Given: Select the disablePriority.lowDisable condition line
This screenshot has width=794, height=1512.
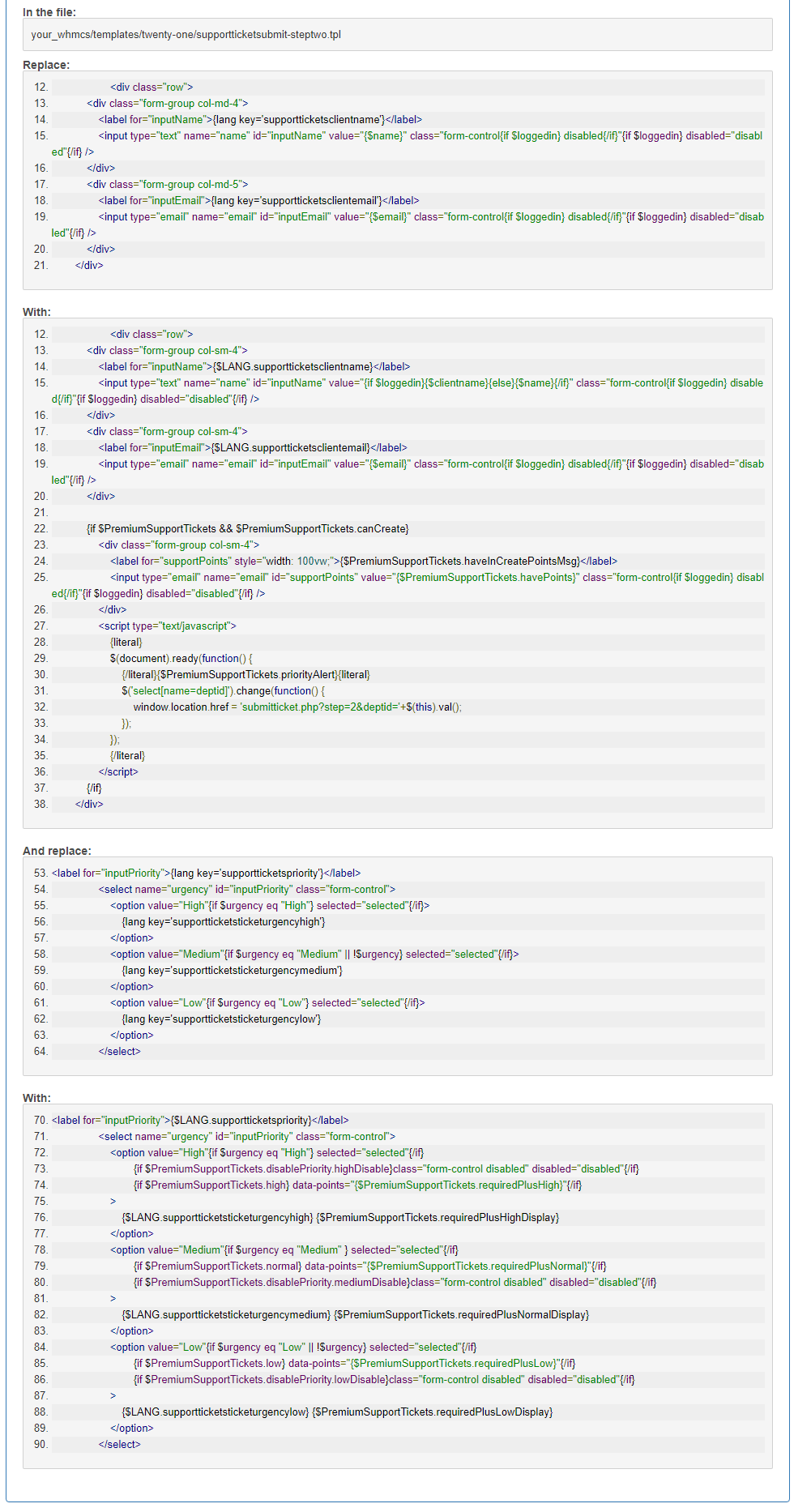Looking at the screenshot, I should tap(384, 1379).
